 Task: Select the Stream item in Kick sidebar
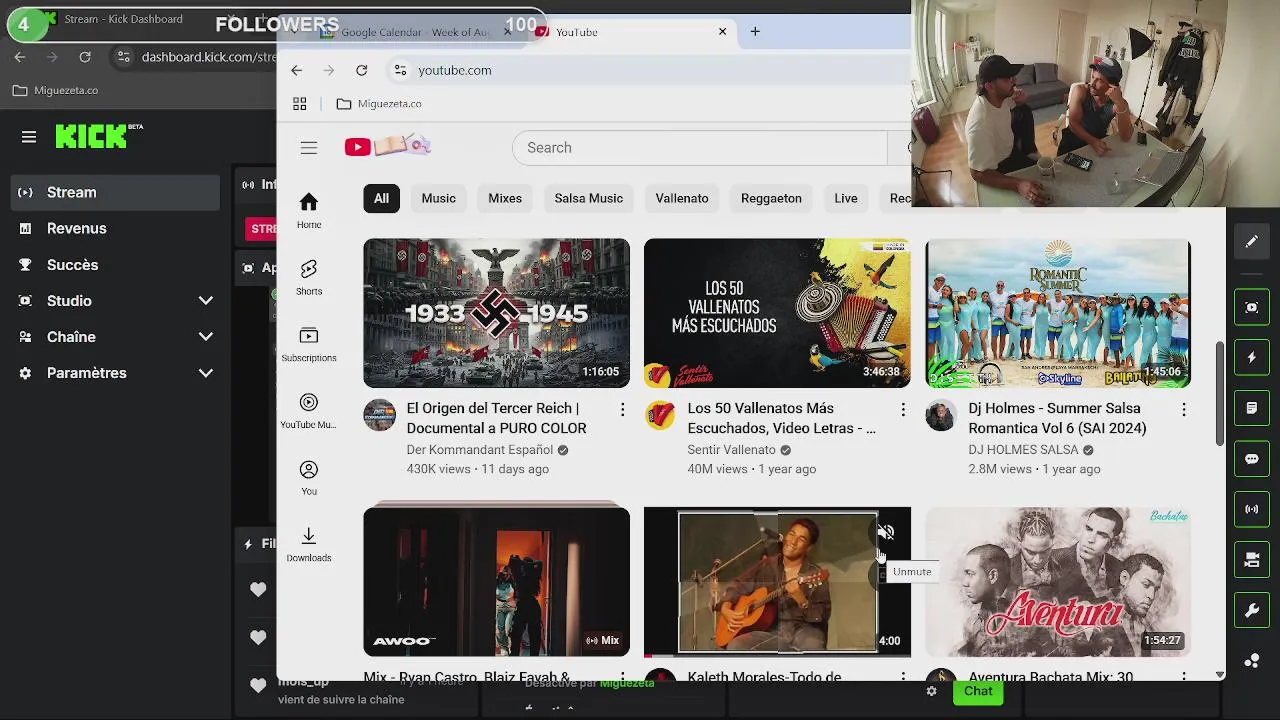[115, 192]
